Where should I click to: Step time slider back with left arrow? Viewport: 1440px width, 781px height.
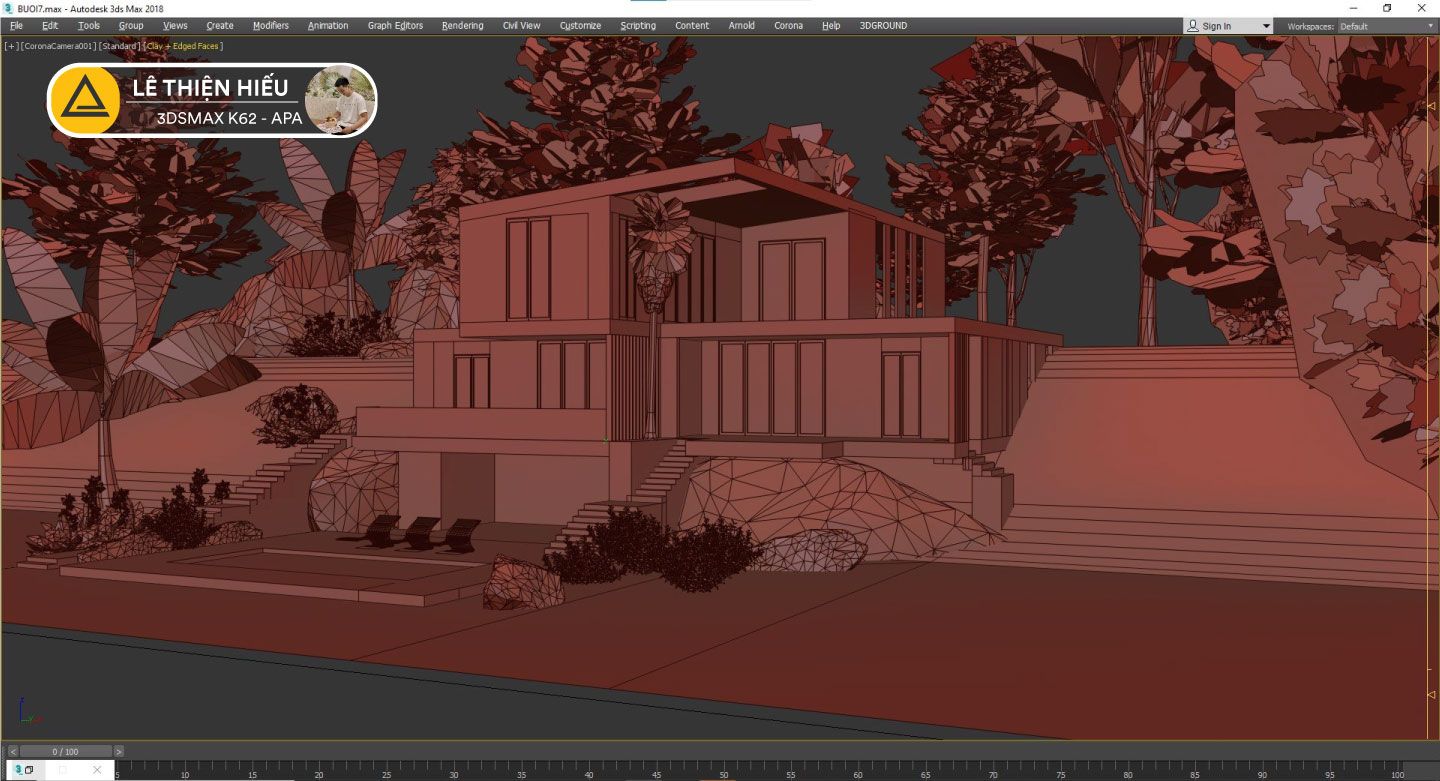[12, 751]
